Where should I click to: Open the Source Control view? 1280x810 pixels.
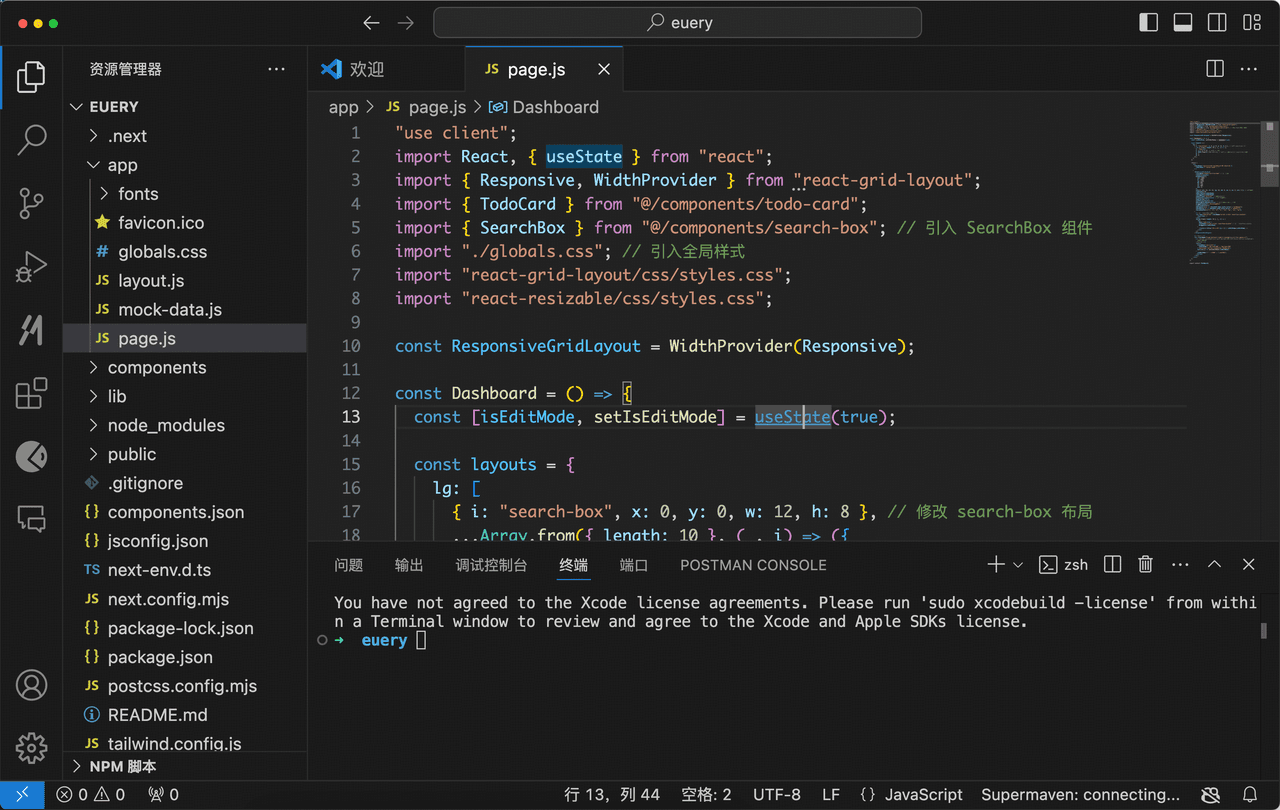point(31,204)
